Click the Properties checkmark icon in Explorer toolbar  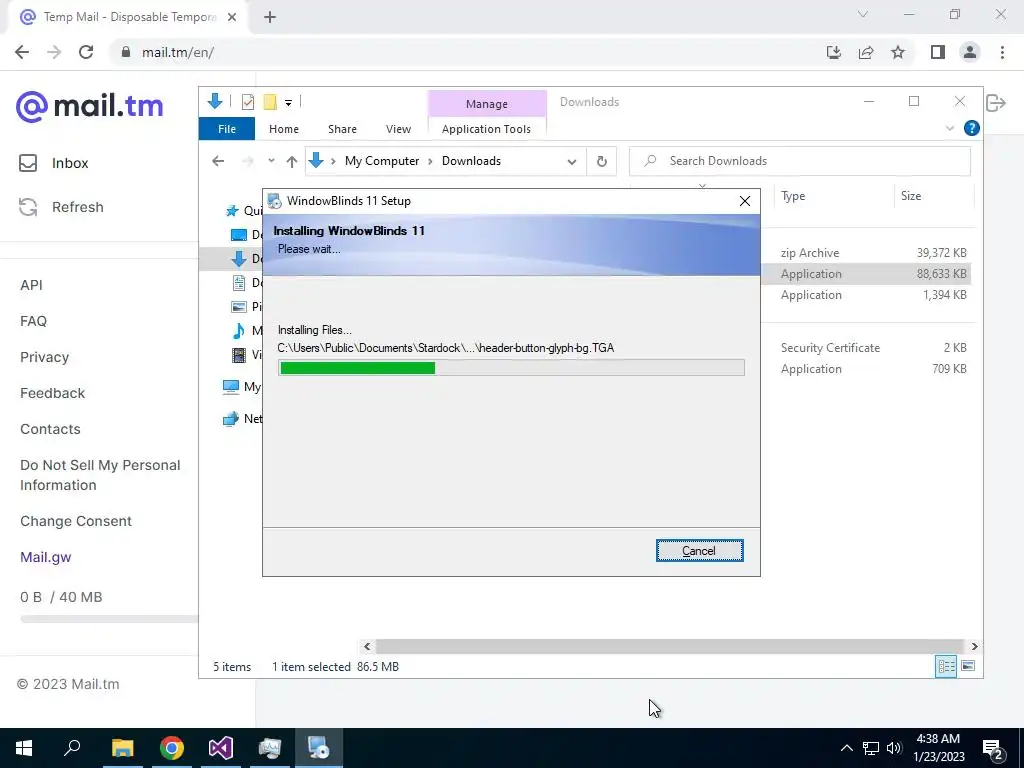pyautogui.click(x=248, y=102)
